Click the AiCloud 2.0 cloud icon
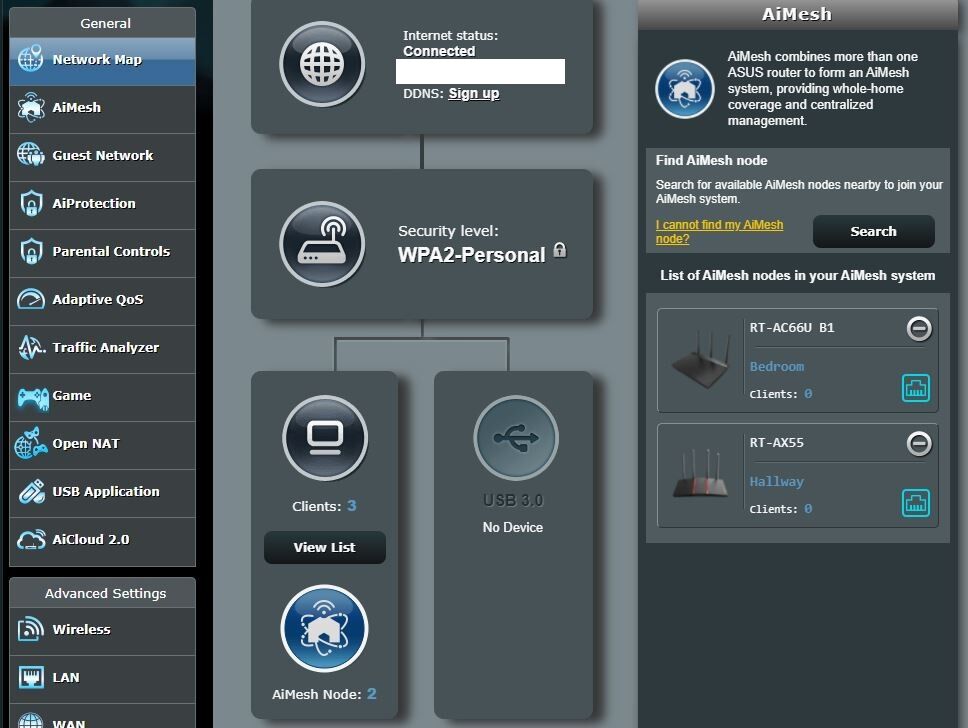Image resolution: width=968 pixels, height=728 pixels. pyautogui.click(x=31, y=540)
